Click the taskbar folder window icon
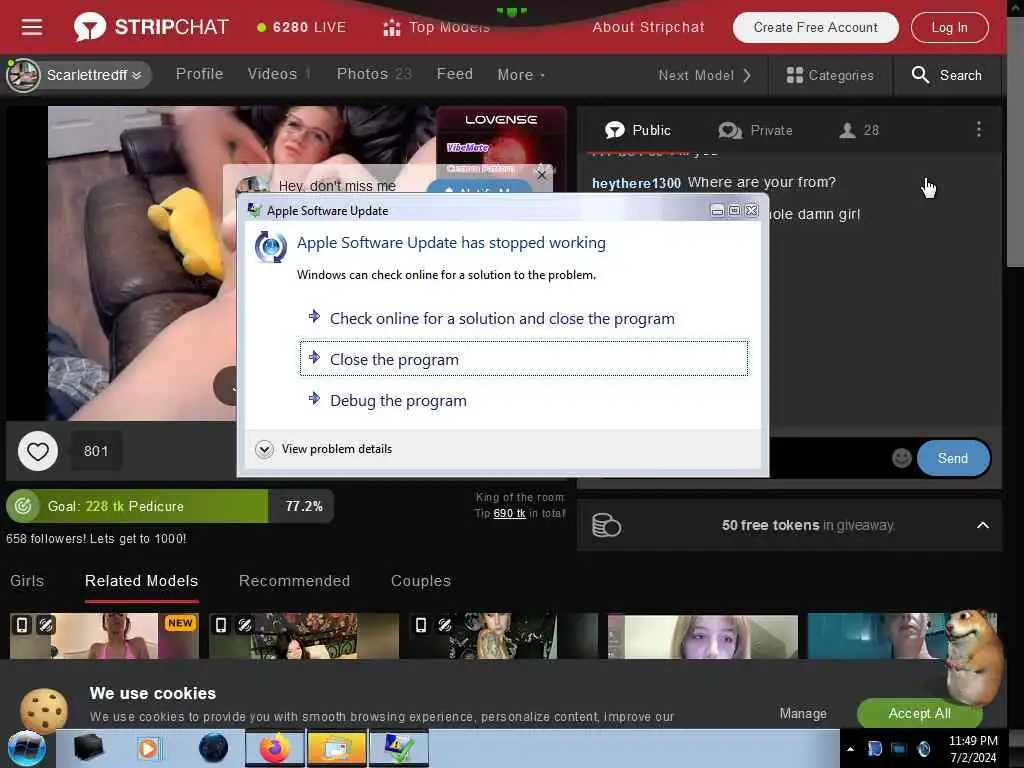Viewport: 1024px width, 768px height. [336, 748]
